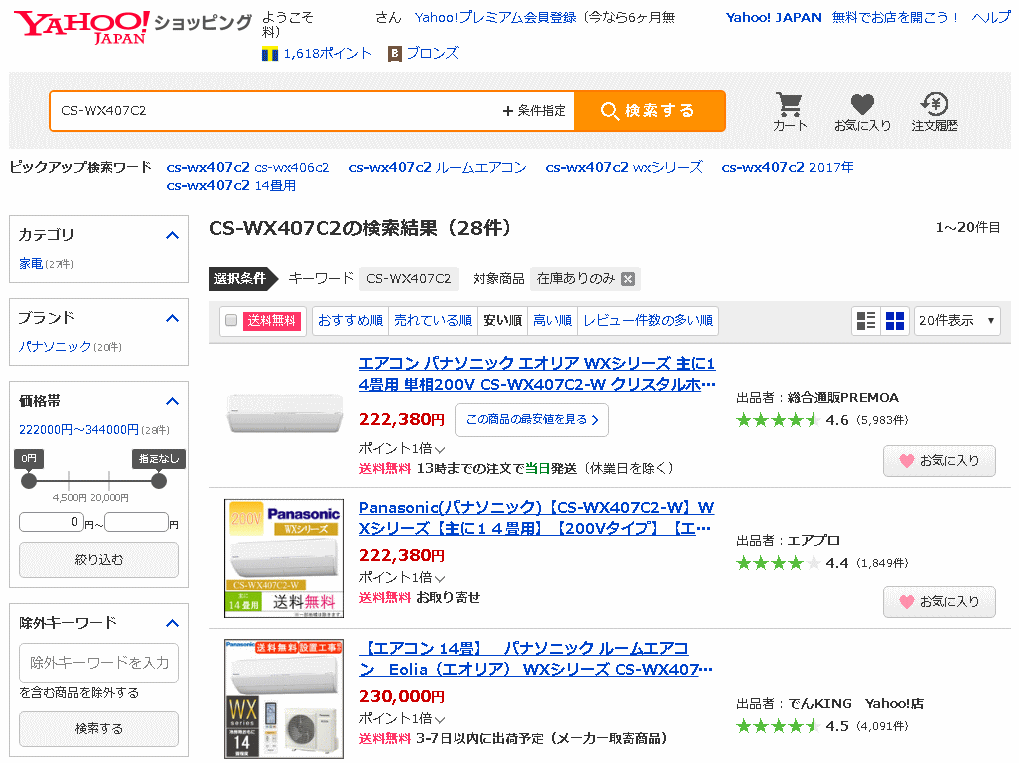This screenshot has width=1019, height=763.
Task: Click the orange 検索する button
Action: (650, 111)
